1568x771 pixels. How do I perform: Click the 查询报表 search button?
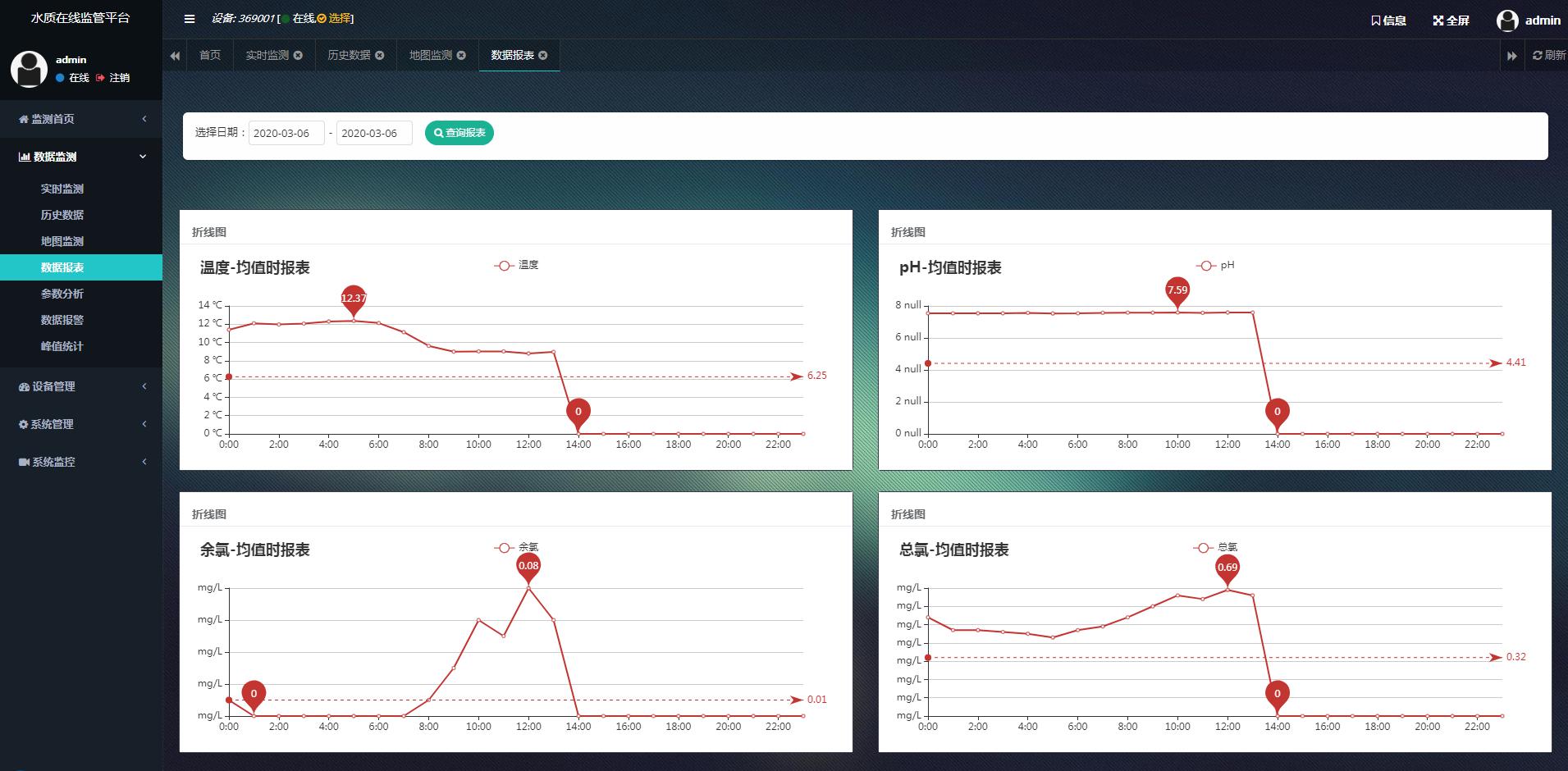click(459, 133)
